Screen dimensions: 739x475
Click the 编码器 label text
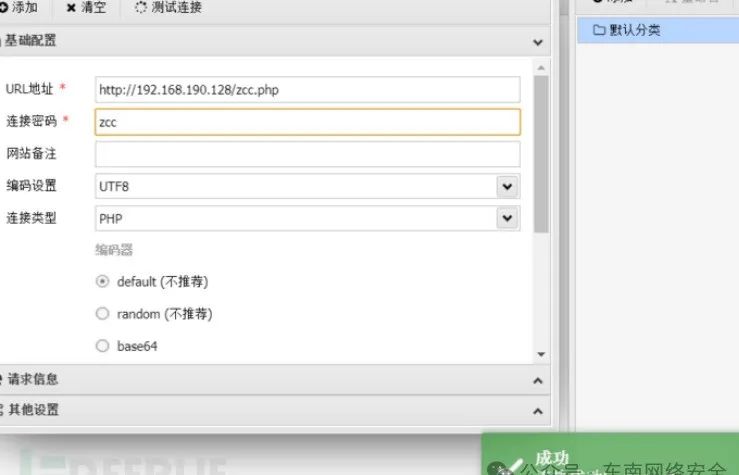click(x=114, y=249)
